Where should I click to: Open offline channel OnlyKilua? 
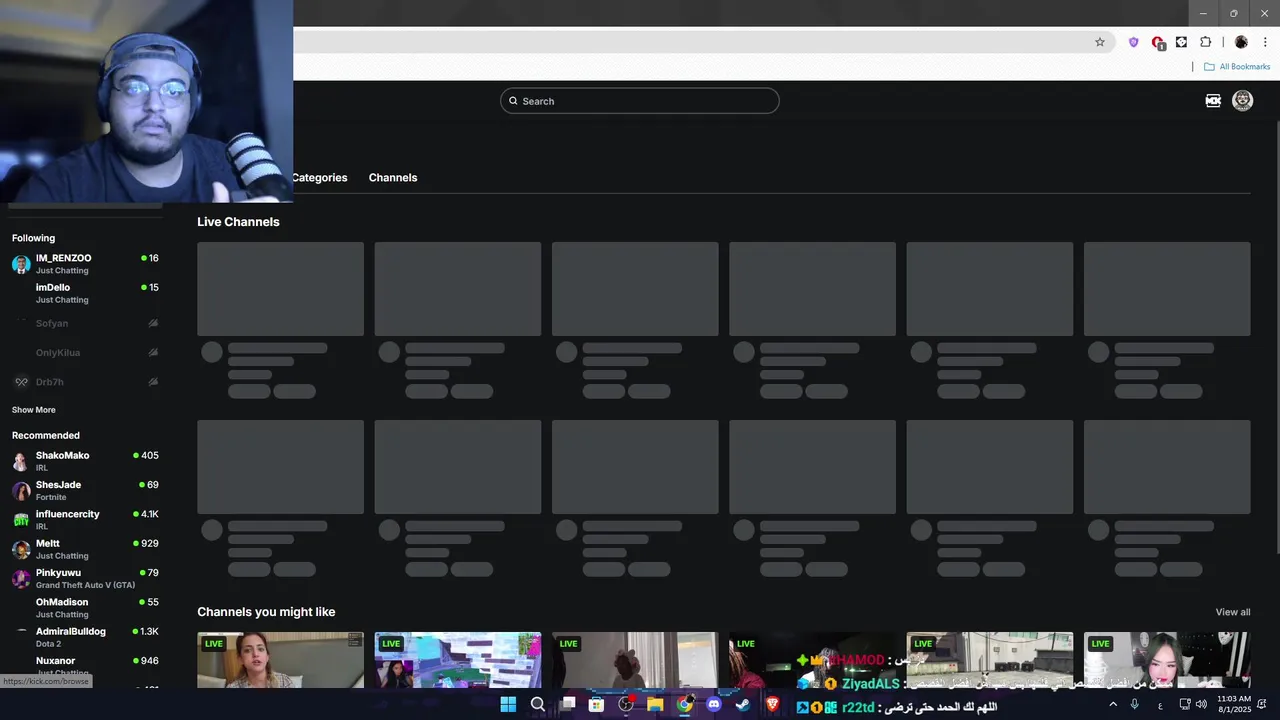(x=85, y=352)
